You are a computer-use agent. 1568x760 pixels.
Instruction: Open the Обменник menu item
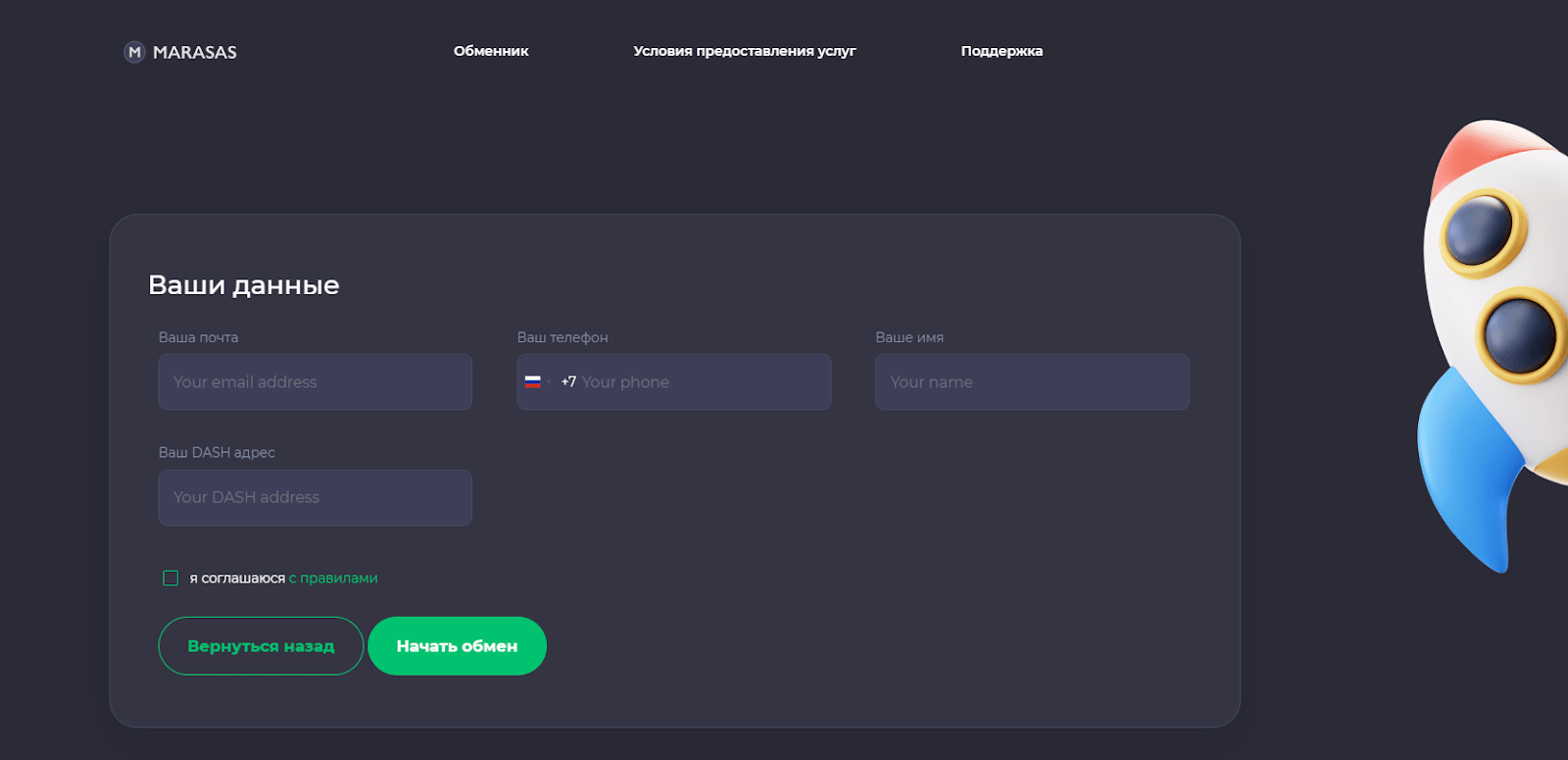(491, 51)
